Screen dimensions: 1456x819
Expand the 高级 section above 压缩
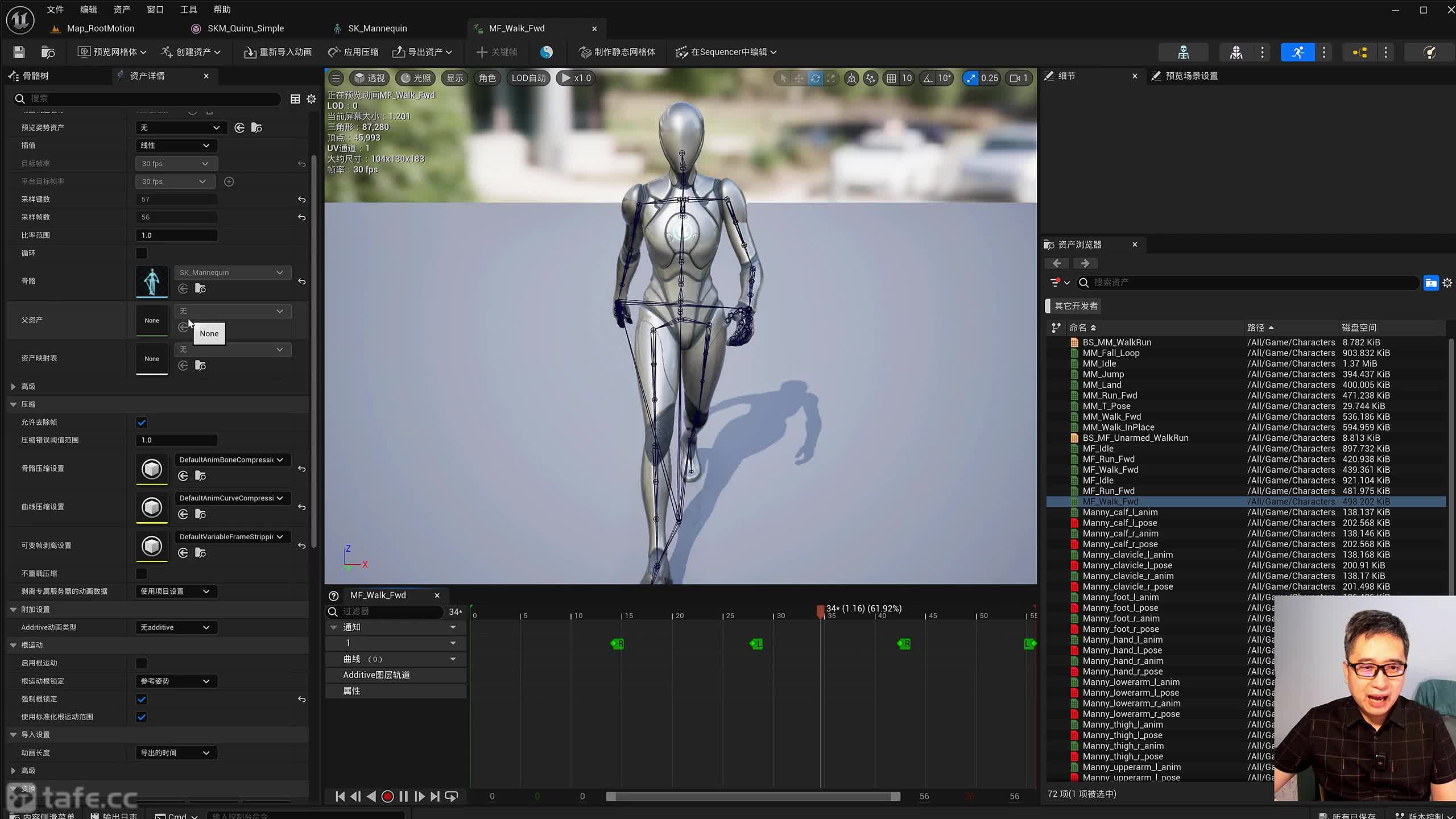(14, 386)
